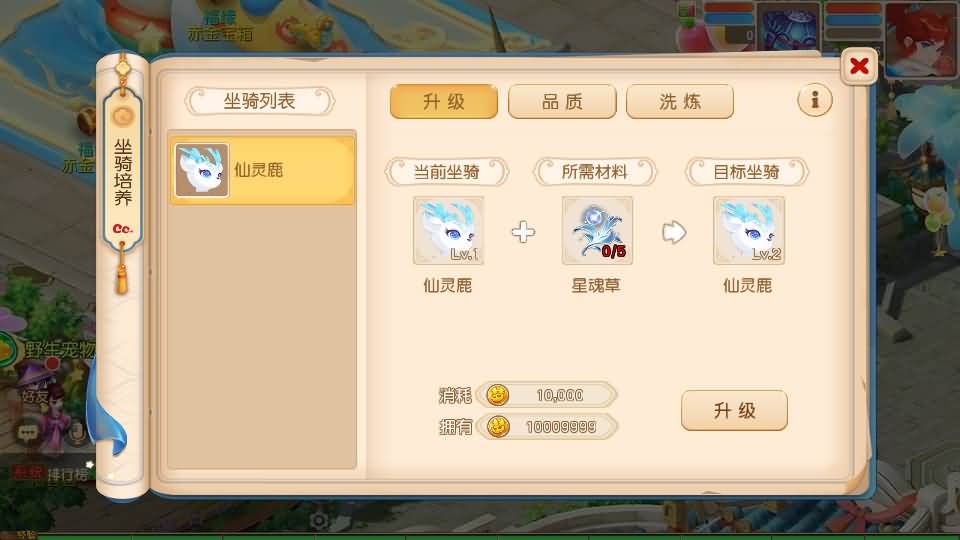
Task: Switch to the 升级 tab
Action: [x=444, y=101]
